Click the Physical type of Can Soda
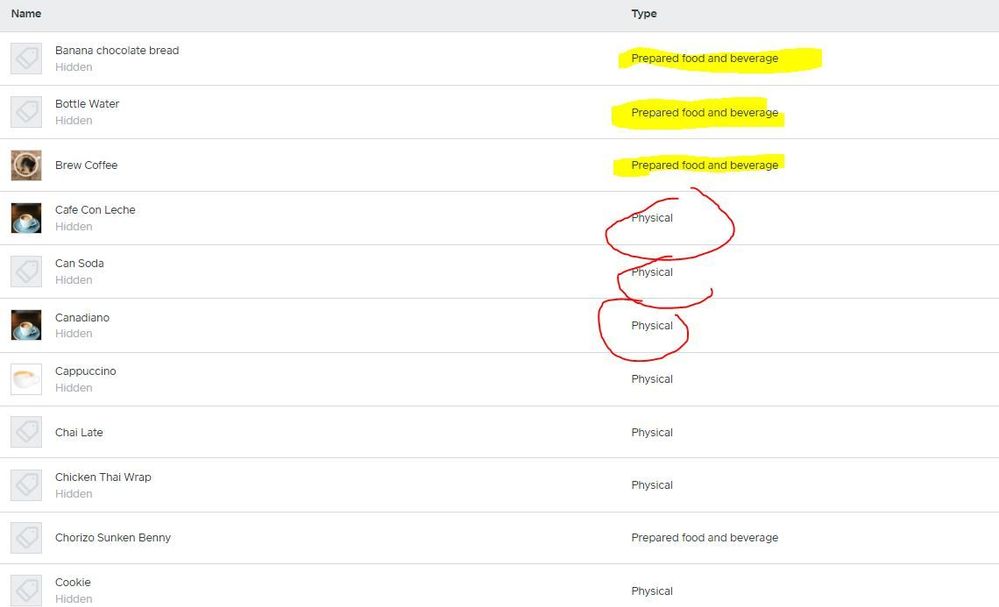The image size is (999, 607). (x=652, y=272)
